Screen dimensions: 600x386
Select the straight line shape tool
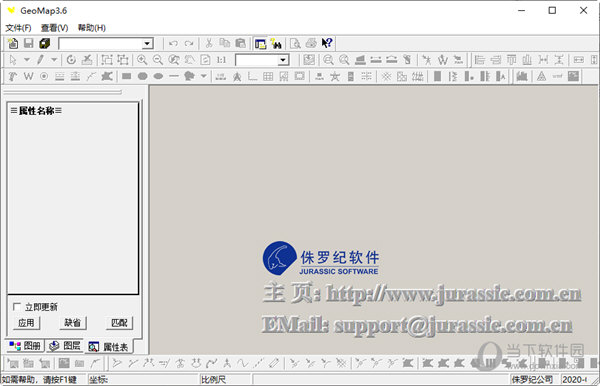coord(174,77)
